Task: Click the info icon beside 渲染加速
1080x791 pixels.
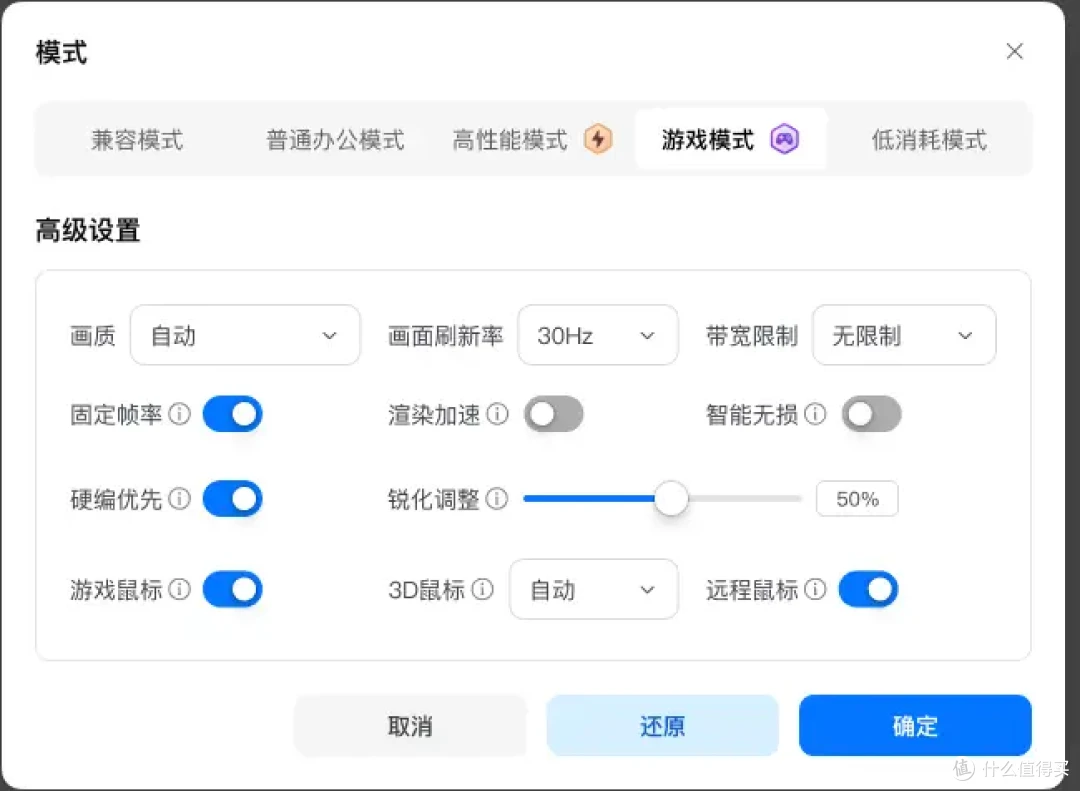Action: 497,413
